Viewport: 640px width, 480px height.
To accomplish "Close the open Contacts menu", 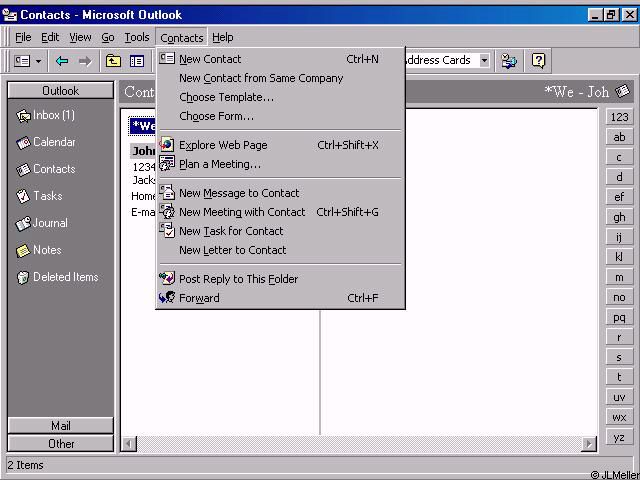I will 182,38.
